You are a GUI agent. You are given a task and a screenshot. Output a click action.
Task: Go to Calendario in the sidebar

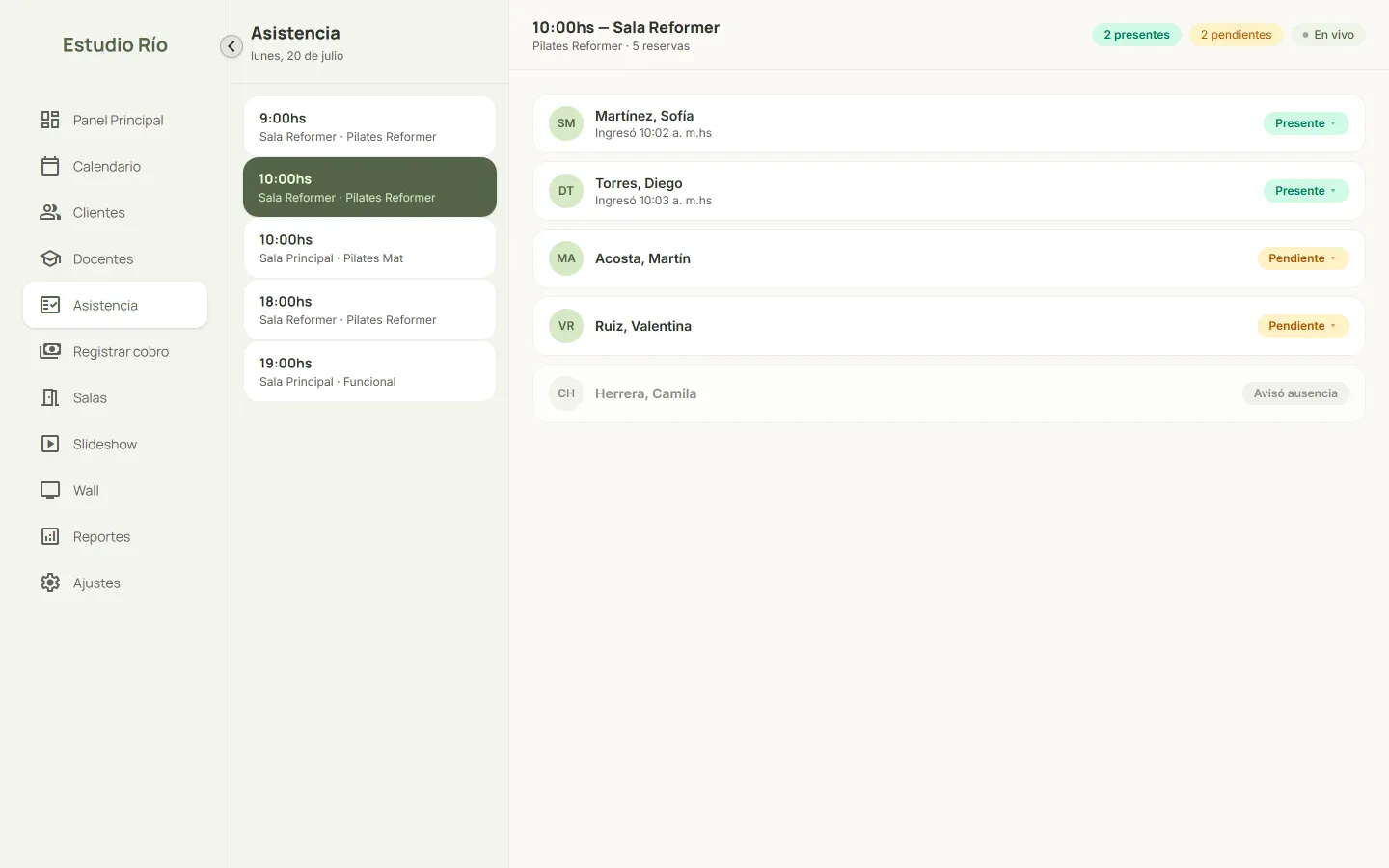click(x=116, y=166)
